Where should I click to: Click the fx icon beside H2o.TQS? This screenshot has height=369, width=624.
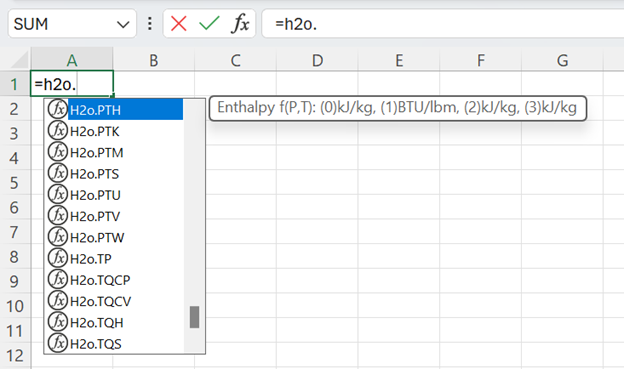click(58, 343)
